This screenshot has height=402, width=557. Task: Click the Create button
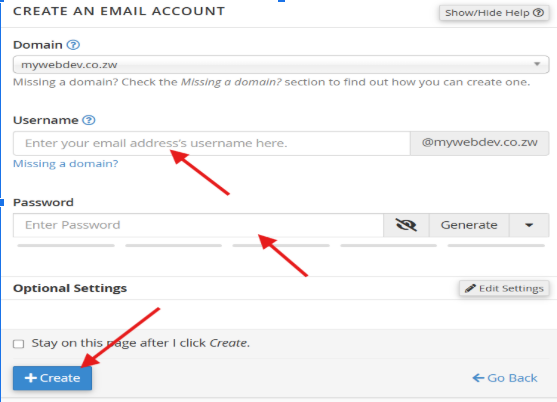coord(53,378)
